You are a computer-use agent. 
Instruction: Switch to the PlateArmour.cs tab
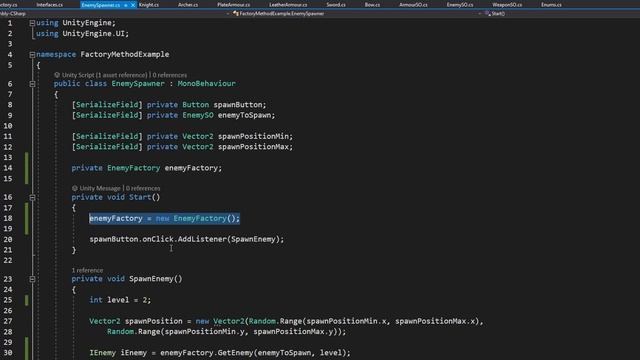[x=233, y=5]
